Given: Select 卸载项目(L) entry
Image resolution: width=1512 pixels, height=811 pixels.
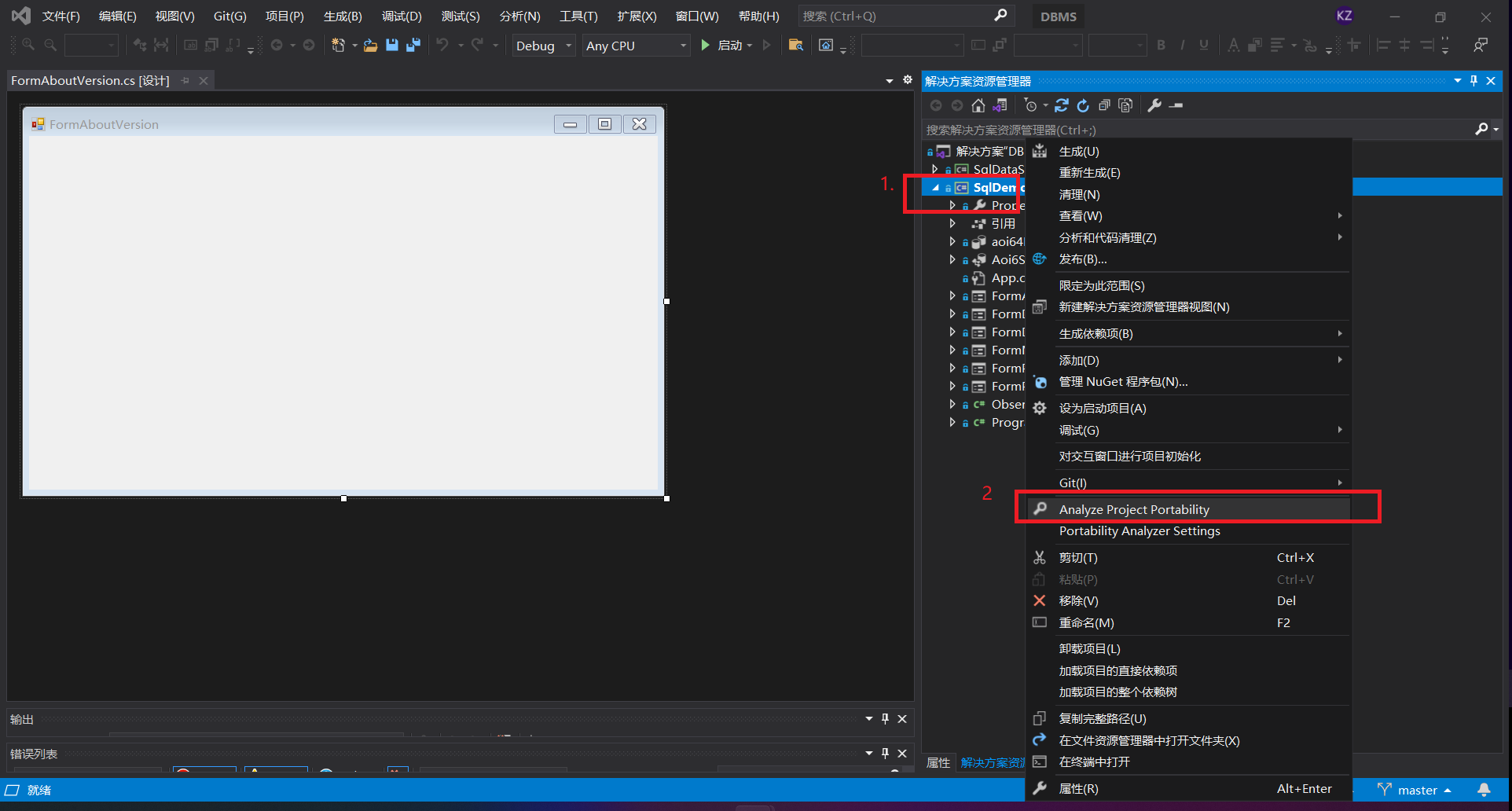Looking at the screenshot, I should (x=1188, y=649).
